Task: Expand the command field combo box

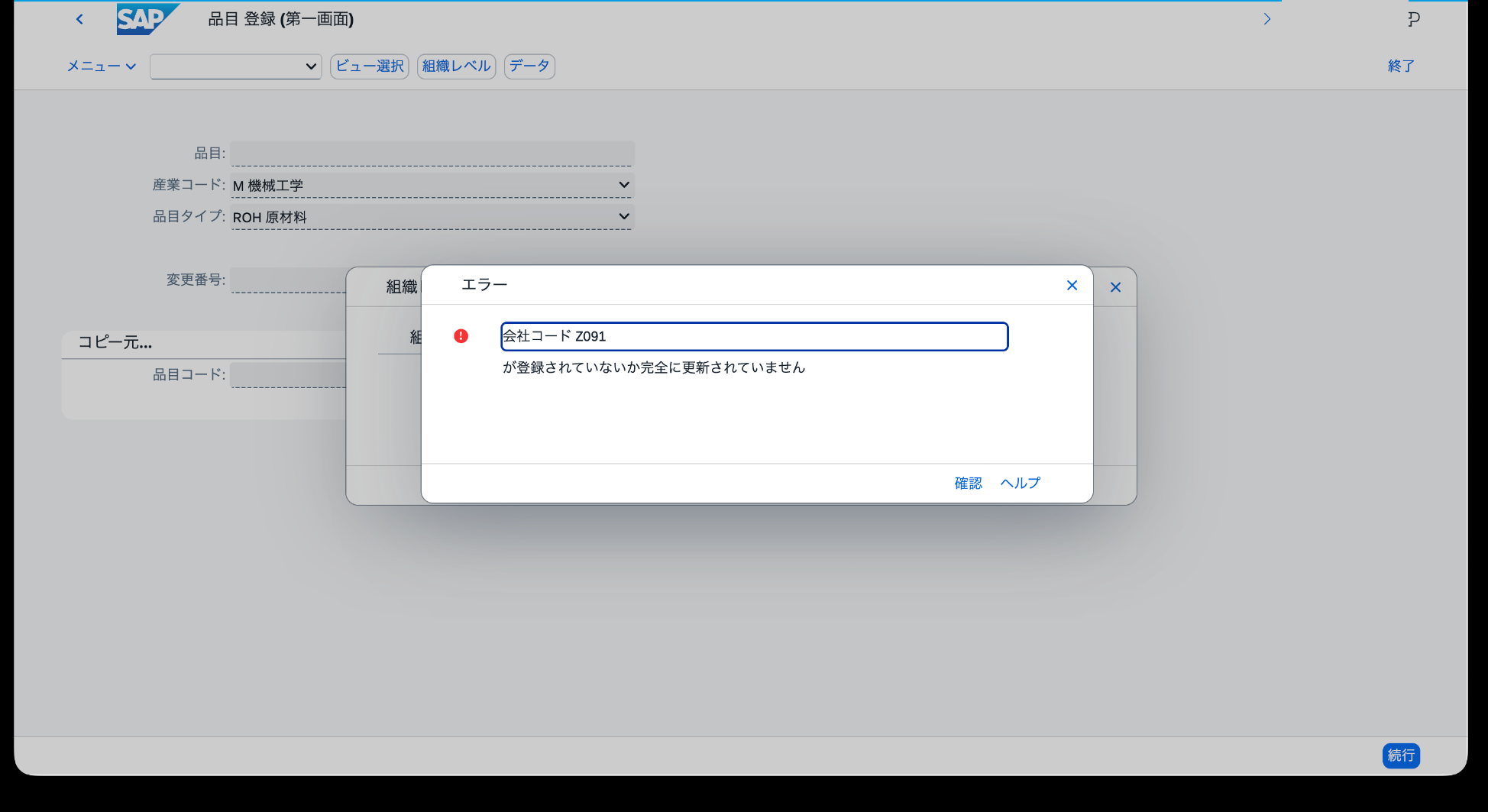Action: coord(311,66)
